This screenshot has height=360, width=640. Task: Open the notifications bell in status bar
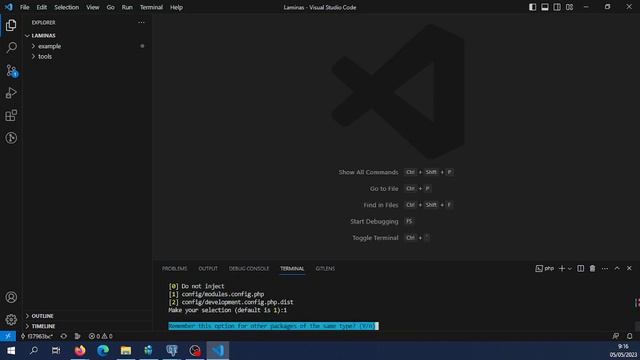629,336
